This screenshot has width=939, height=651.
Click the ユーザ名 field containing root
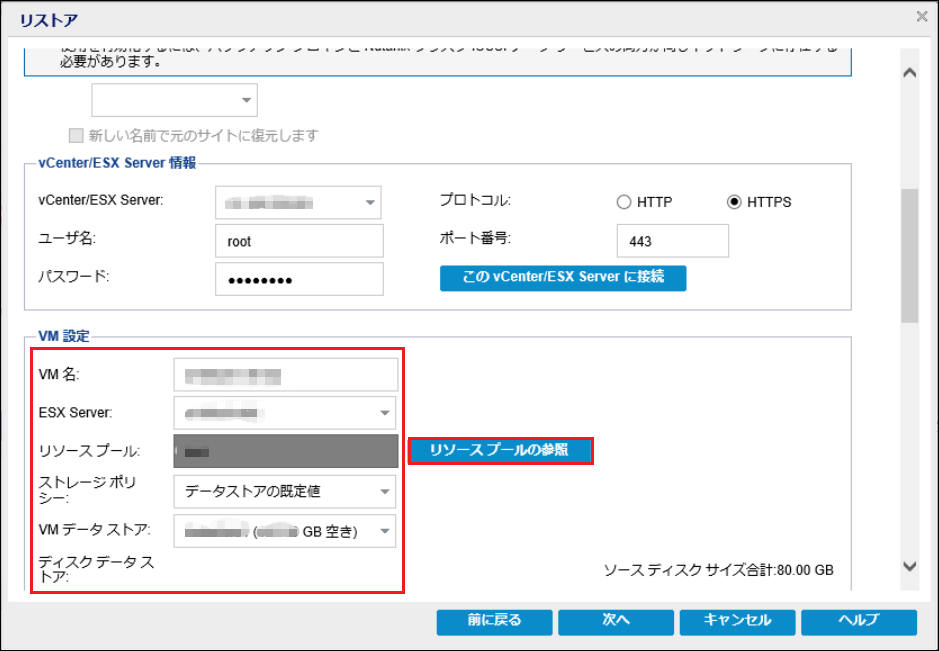coord(299,241)
